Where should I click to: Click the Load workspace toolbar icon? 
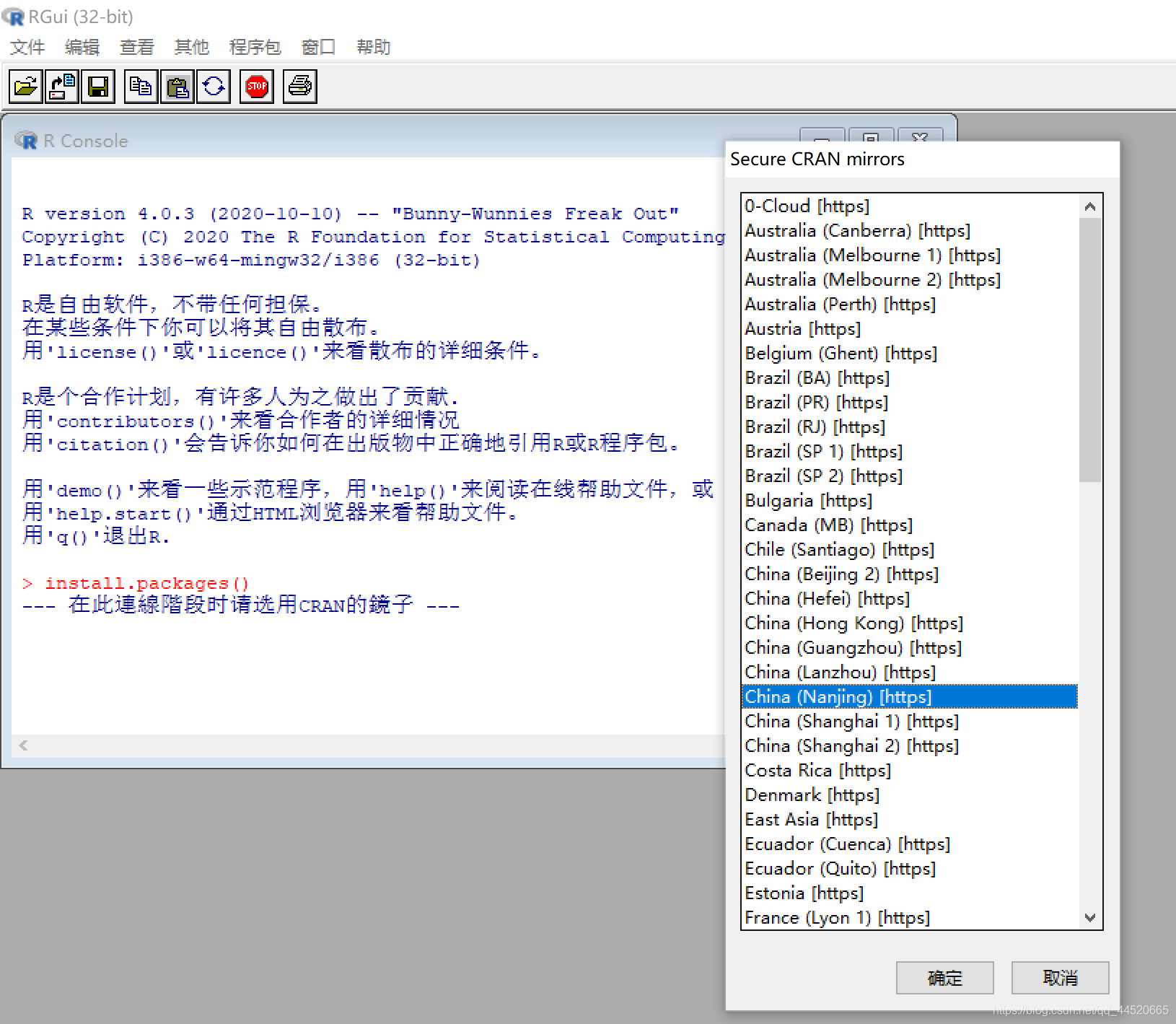[x=62, y=87]
